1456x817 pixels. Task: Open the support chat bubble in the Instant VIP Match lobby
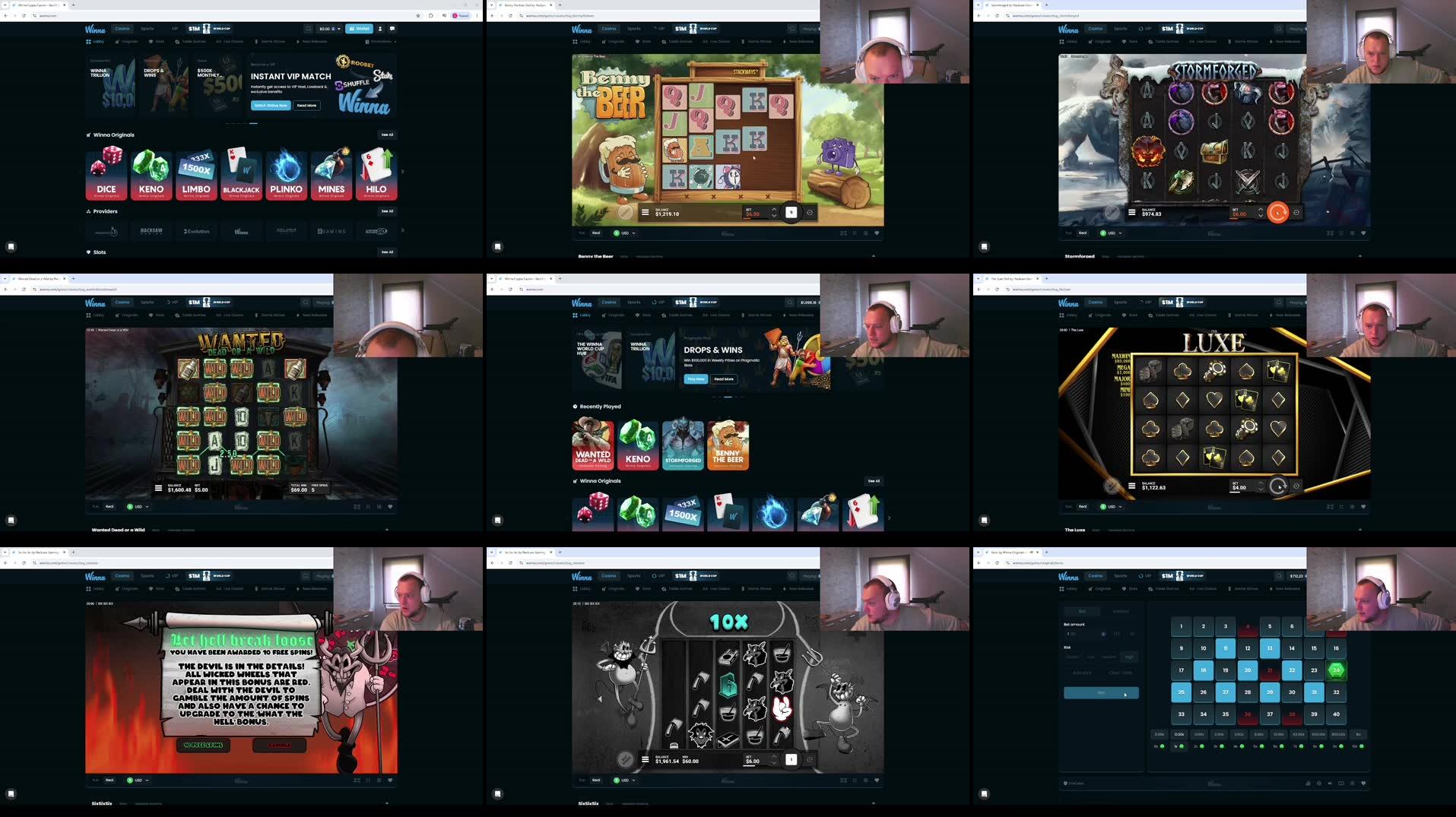click(11, 246)
